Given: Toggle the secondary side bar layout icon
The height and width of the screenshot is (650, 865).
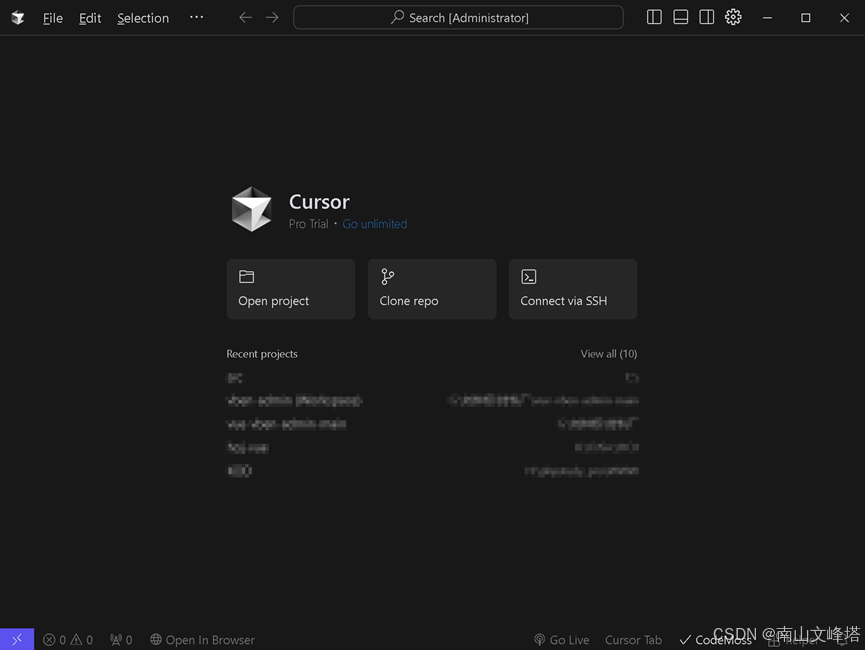Looking at the screenshot, I should tap(707, 17).
